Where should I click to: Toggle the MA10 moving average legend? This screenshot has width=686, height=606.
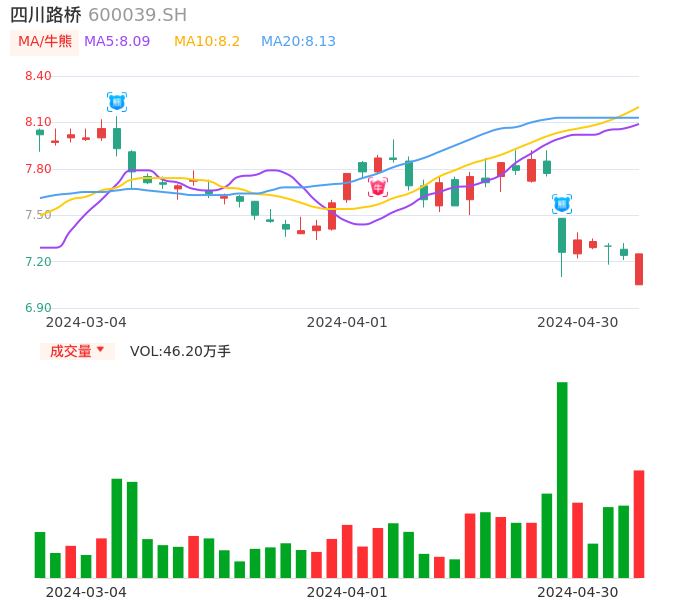207,42
